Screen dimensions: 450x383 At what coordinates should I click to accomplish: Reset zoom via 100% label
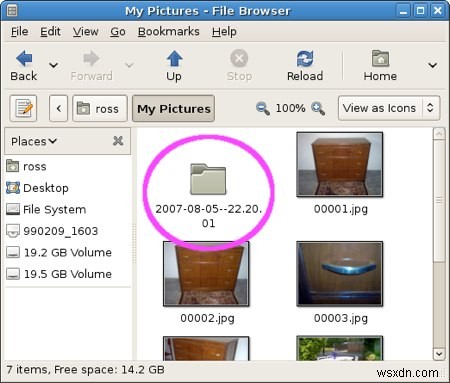point(290,108)
